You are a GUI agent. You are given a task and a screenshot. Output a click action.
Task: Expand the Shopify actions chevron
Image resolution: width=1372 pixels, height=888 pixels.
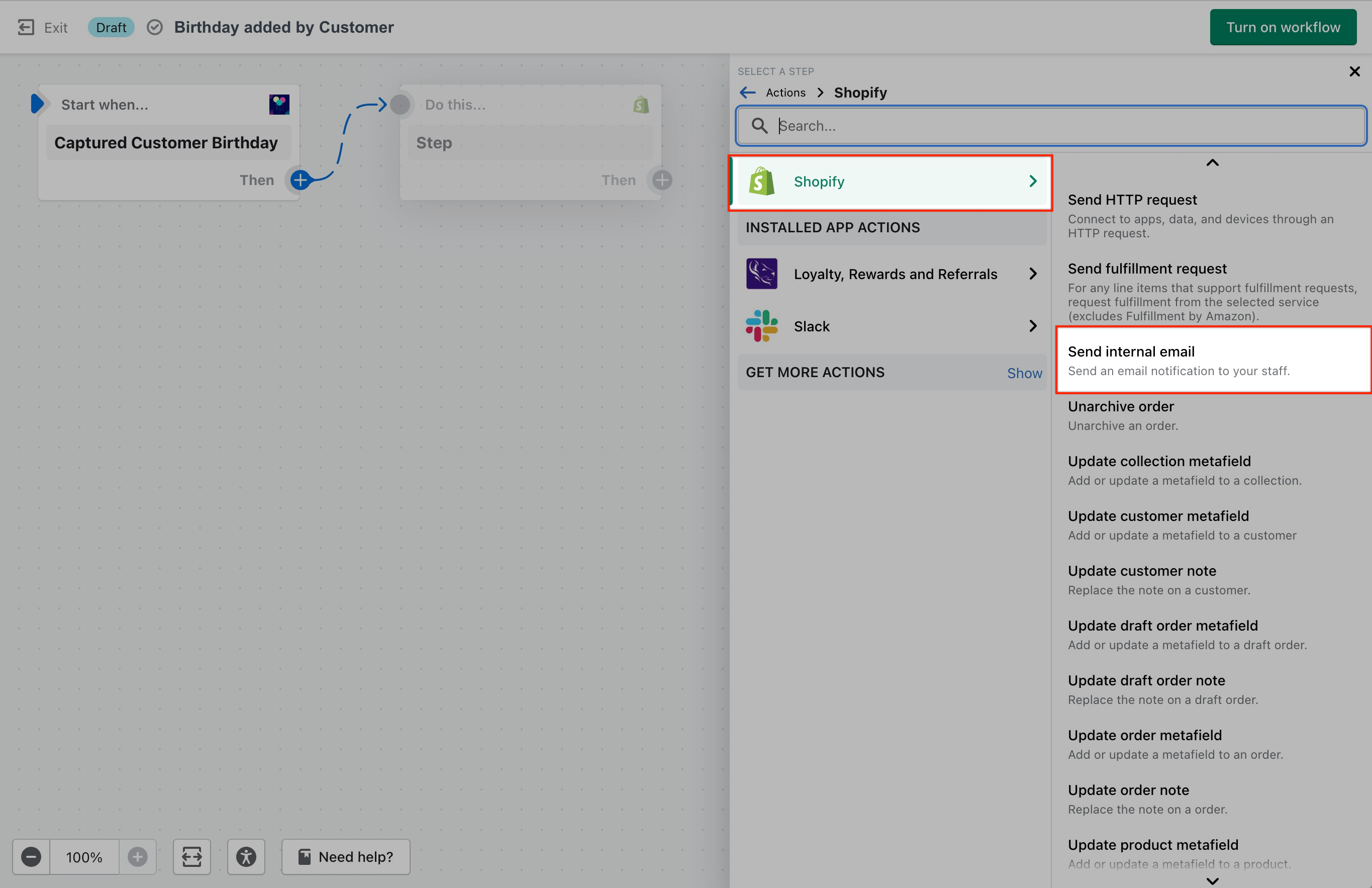1033,181
